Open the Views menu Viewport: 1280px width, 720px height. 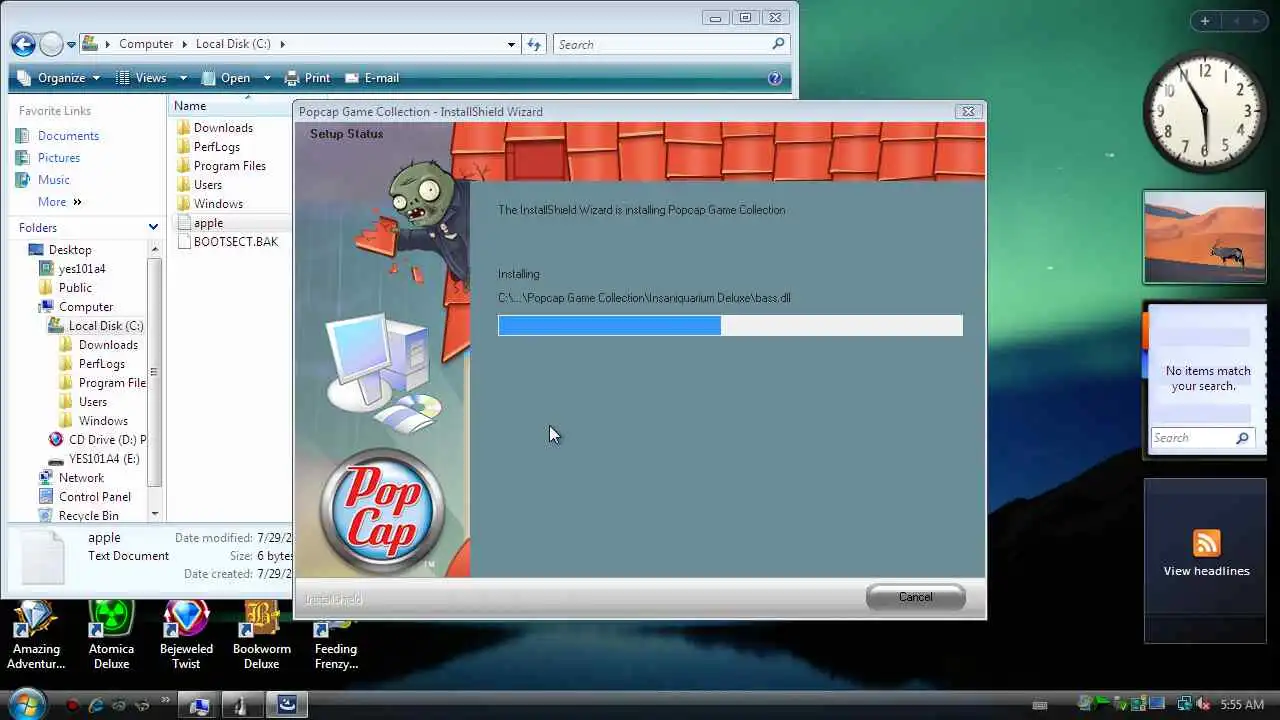coord(142,78)
